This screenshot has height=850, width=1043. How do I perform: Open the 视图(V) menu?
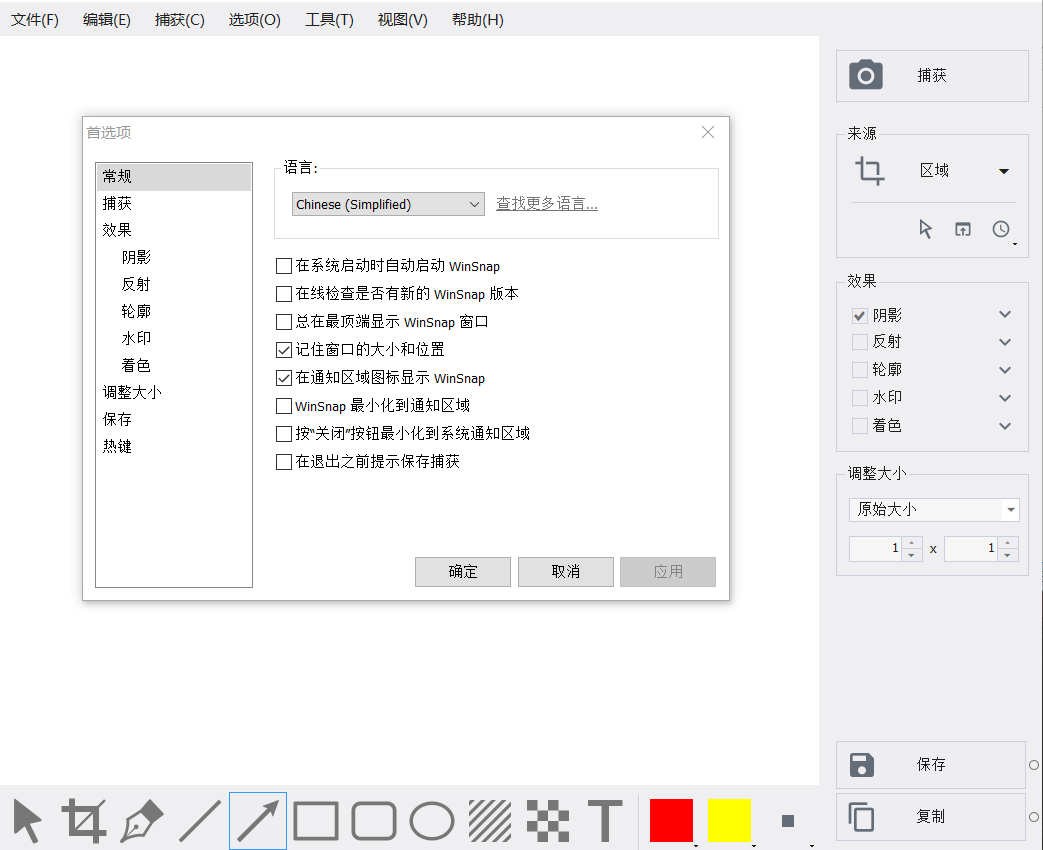tap(402, 20)
